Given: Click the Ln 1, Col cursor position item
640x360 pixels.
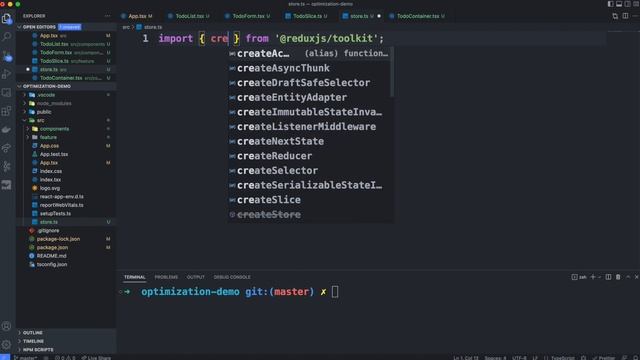Looking at the screenshot, I should [465, 358].
